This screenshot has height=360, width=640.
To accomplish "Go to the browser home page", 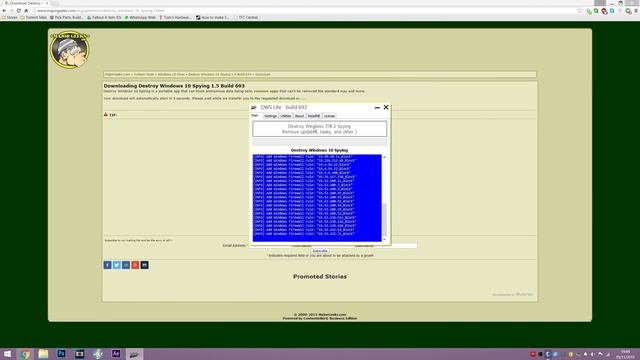I will (26, 11).
